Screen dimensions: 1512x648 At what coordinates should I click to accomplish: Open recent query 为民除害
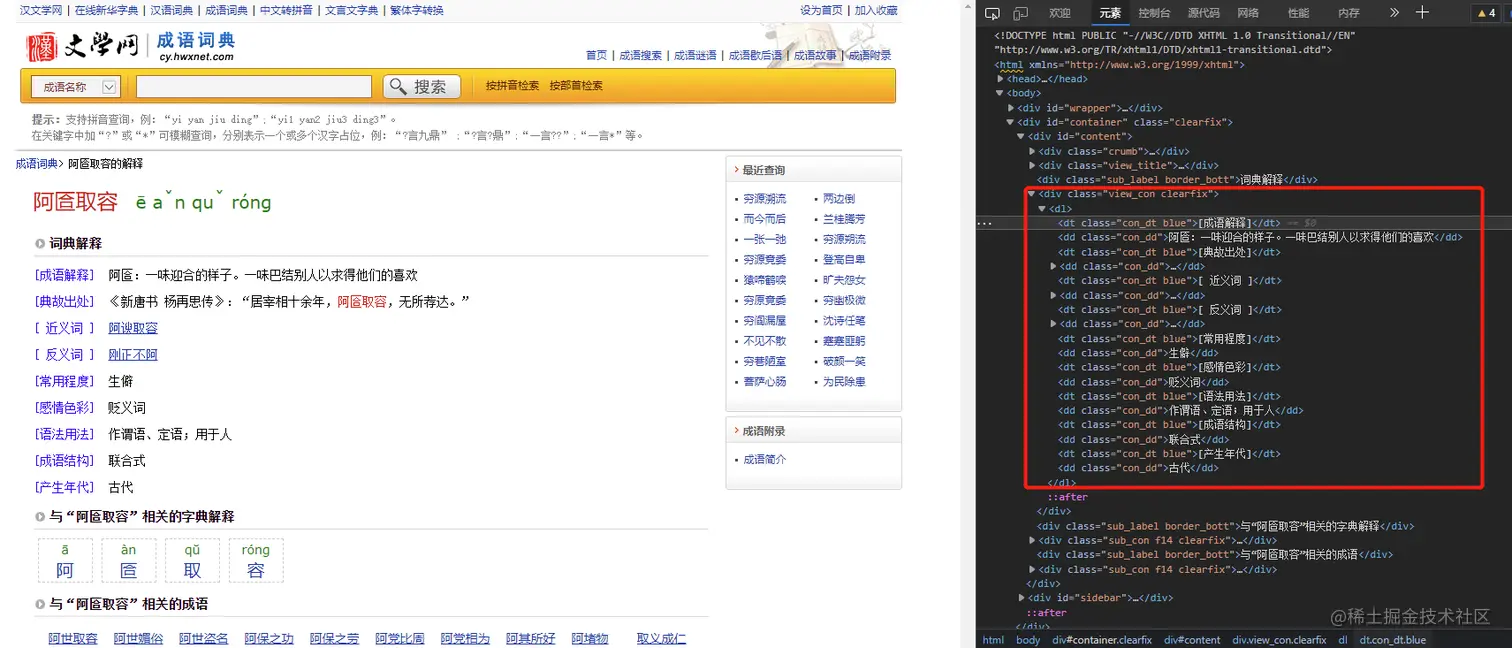click(844, 382)
